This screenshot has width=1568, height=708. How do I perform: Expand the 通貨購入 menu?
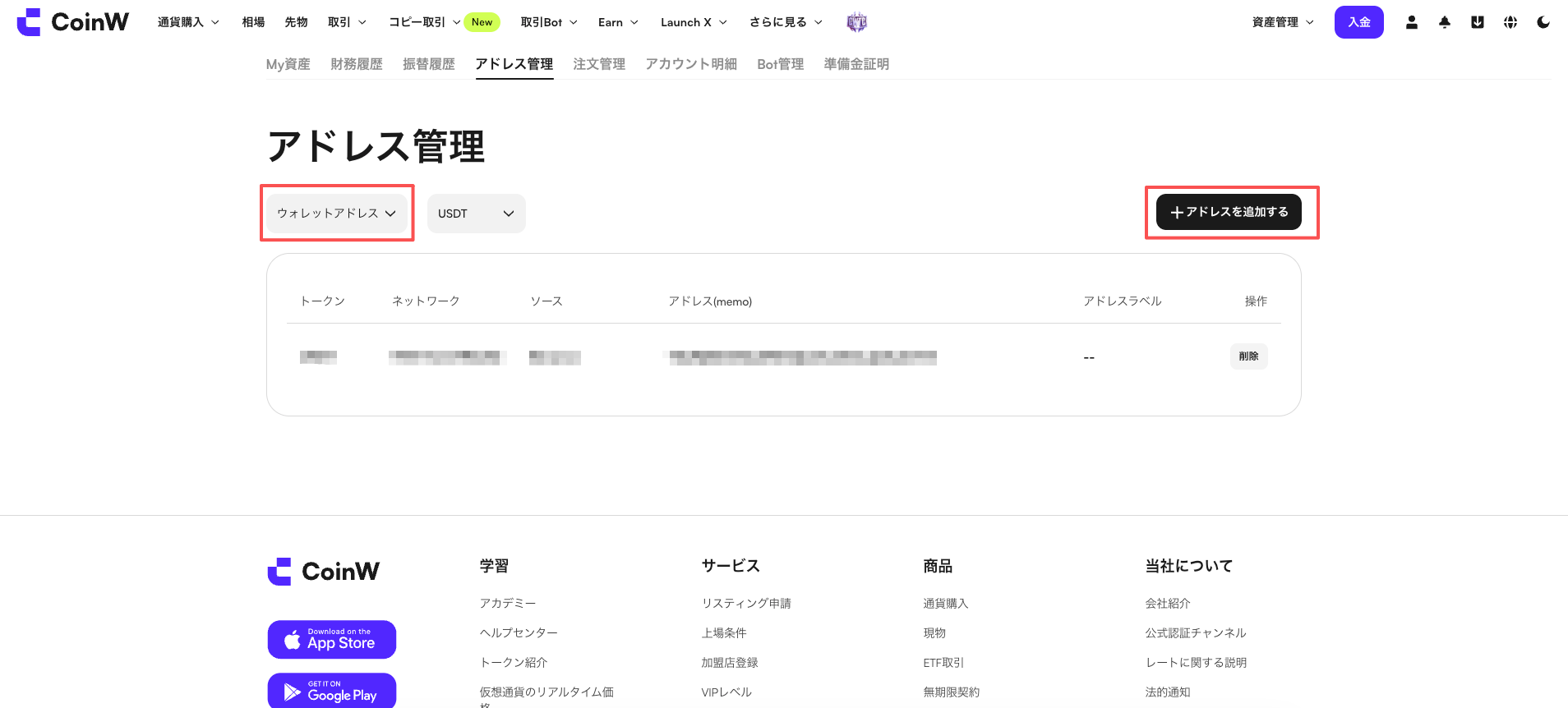tap(188, 22)
